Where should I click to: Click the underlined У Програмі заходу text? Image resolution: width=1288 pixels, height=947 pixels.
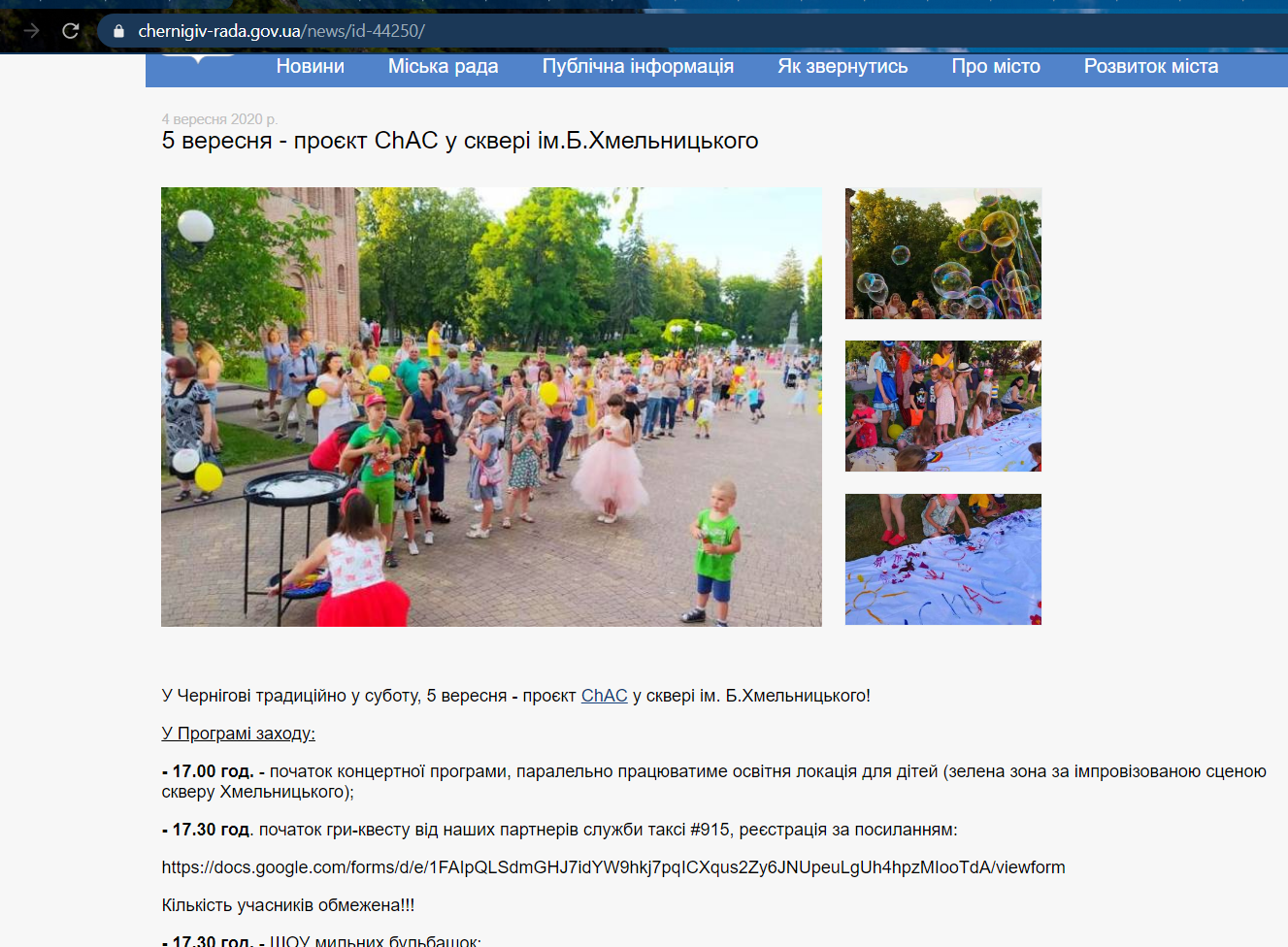pyautogui.click(x=238, y=734)
